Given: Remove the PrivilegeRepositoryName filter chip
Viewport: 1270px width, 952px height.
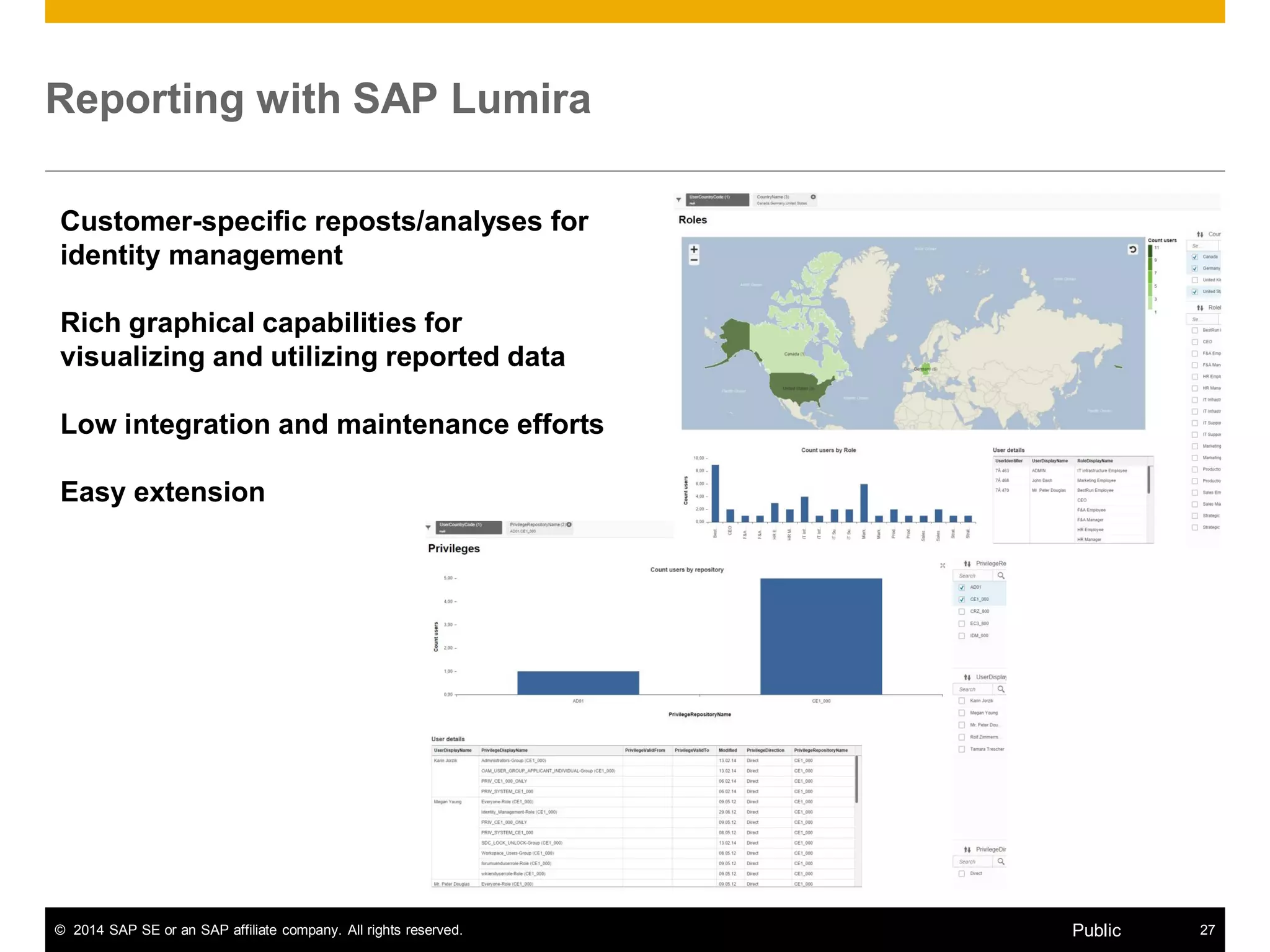Looking at the screenshot, I should (x=569, y=525).
